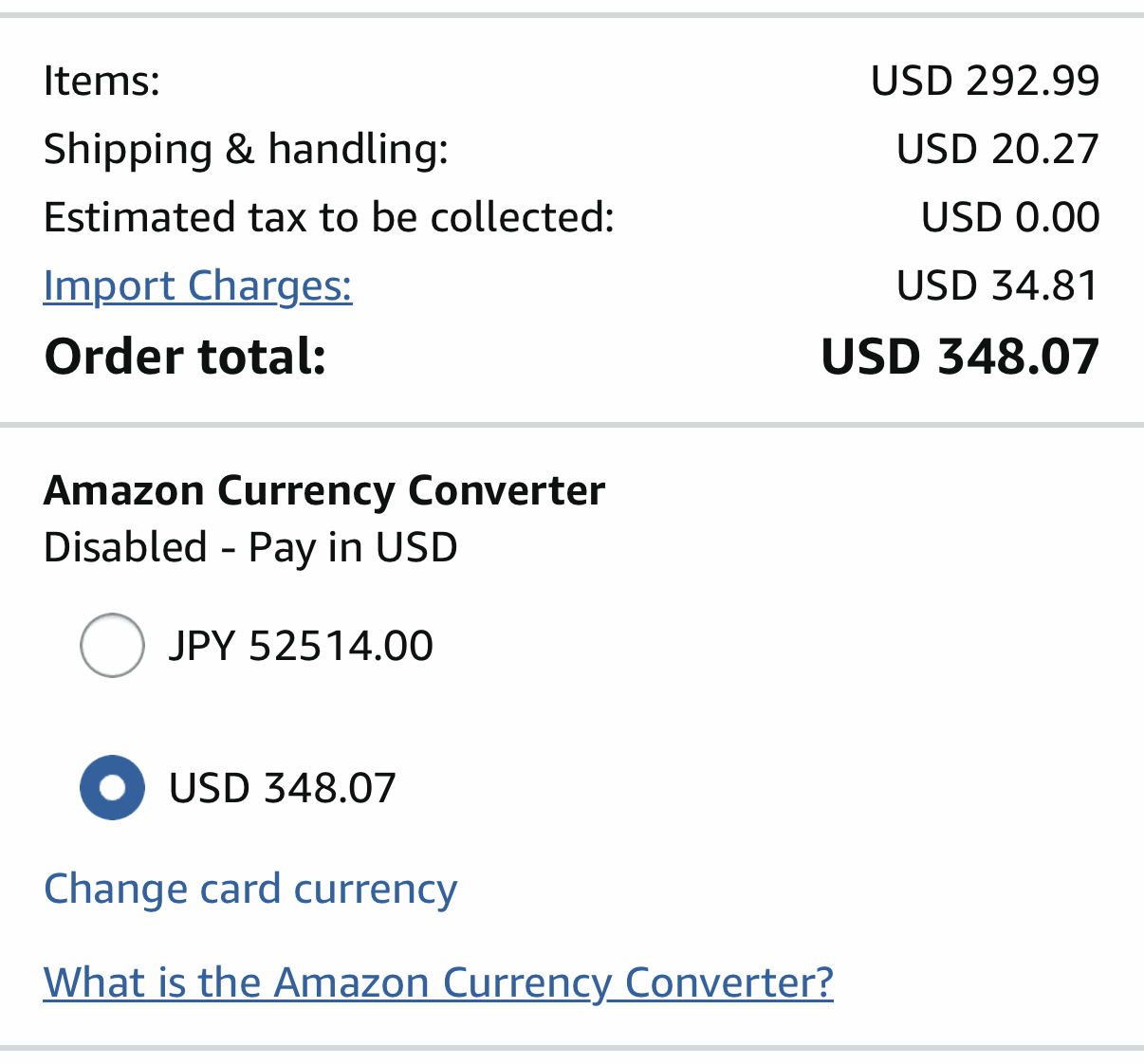
Task: Click the bold Order total amount
Action: (959, 357)
